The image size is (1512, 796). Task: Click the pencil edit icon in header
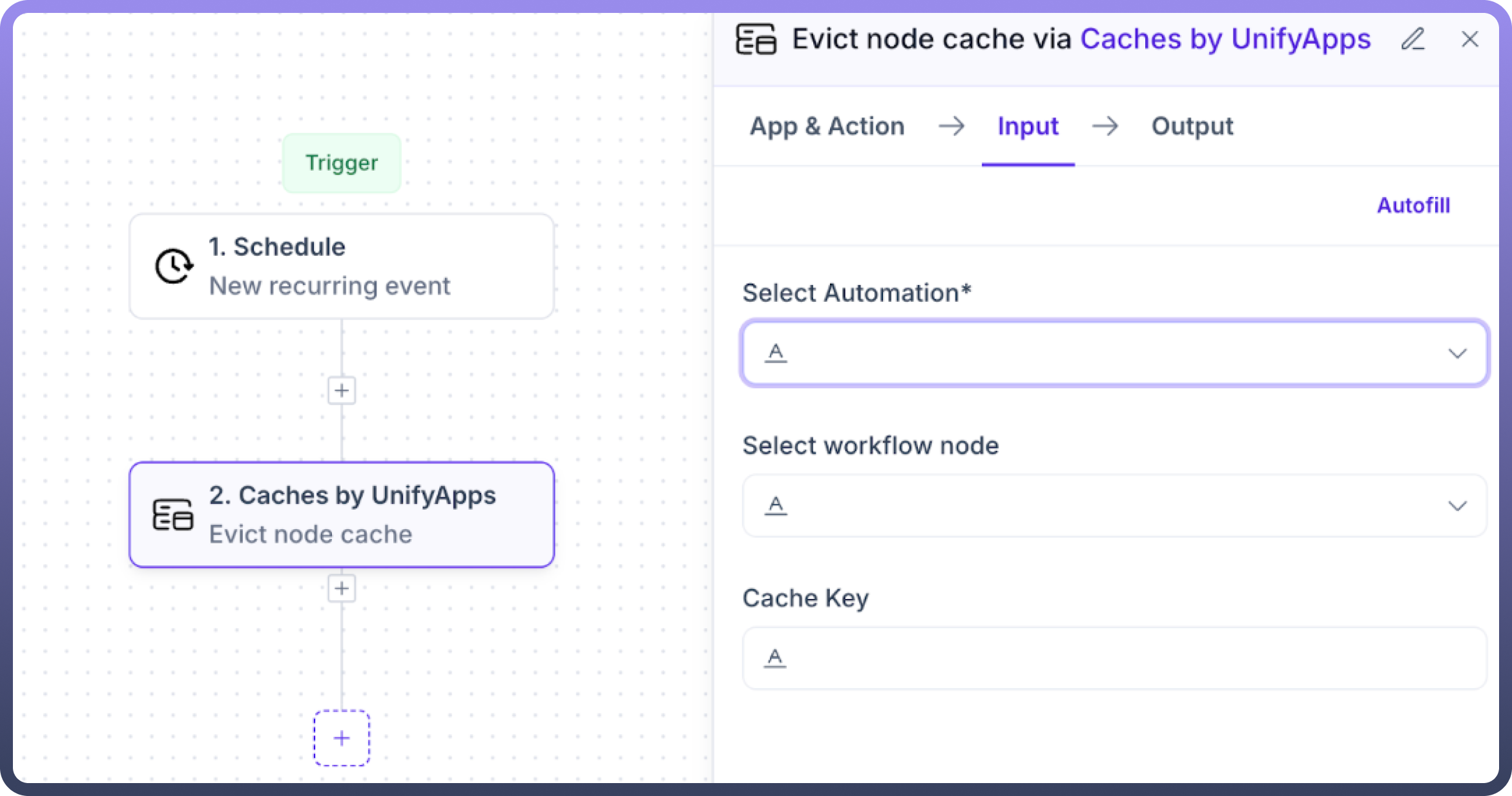coord(1413,39)
